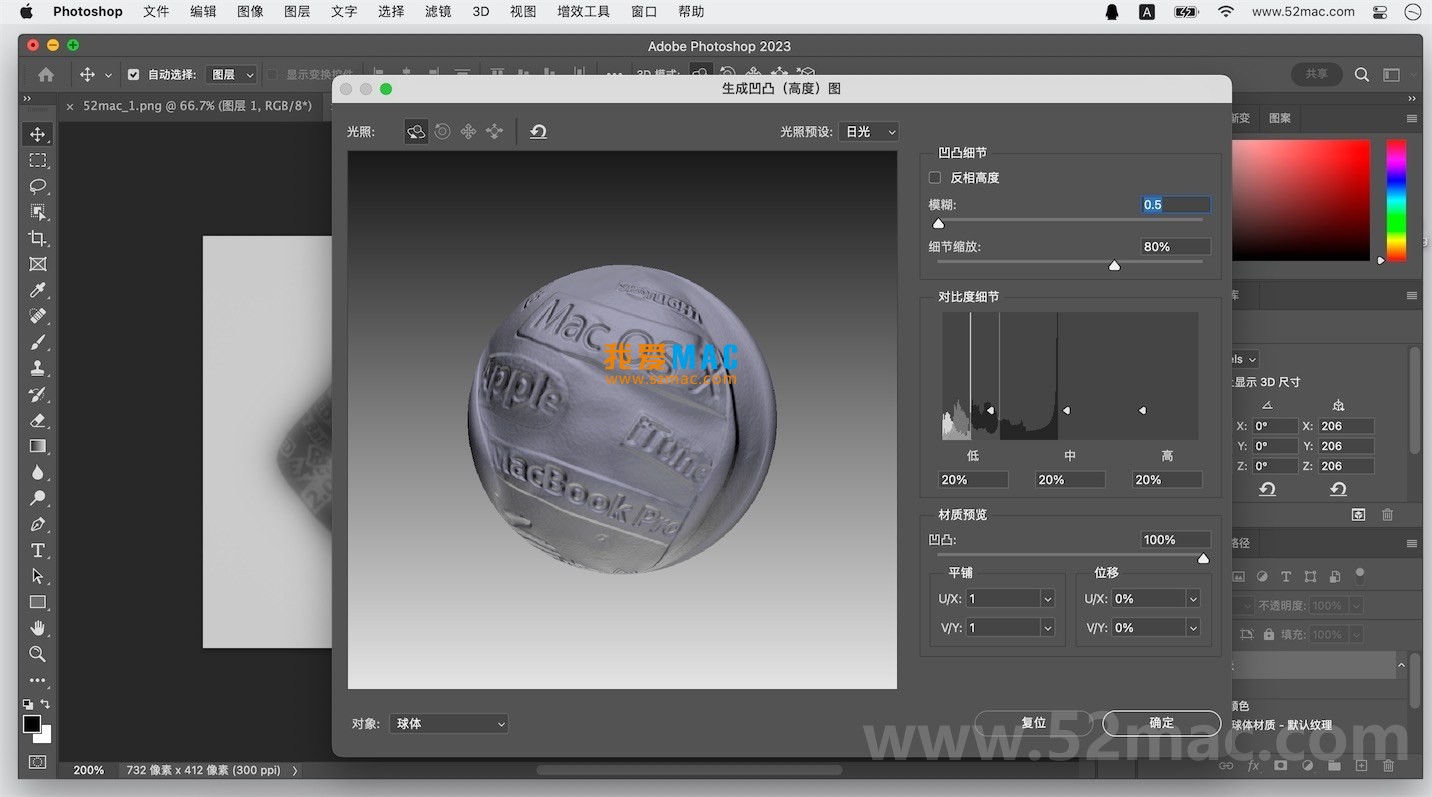1432x797 pixels.
Task: Open the 滤镜 menu
Action: (438, 12)
